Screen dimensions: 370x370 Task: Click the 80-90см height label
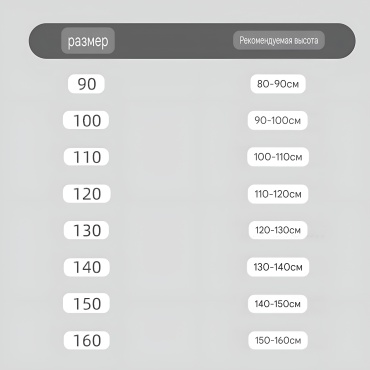(x=278, y=84)
